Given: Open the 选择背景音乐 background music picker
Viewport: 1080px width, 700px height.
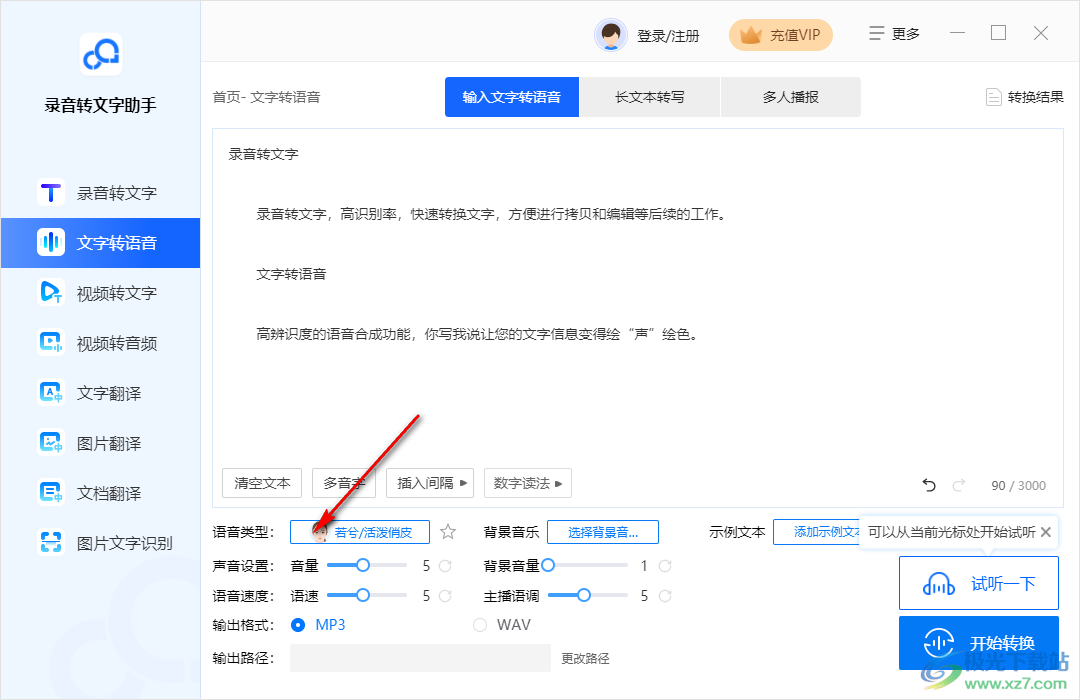Looking at the screenshot, I should pos(603,531).
